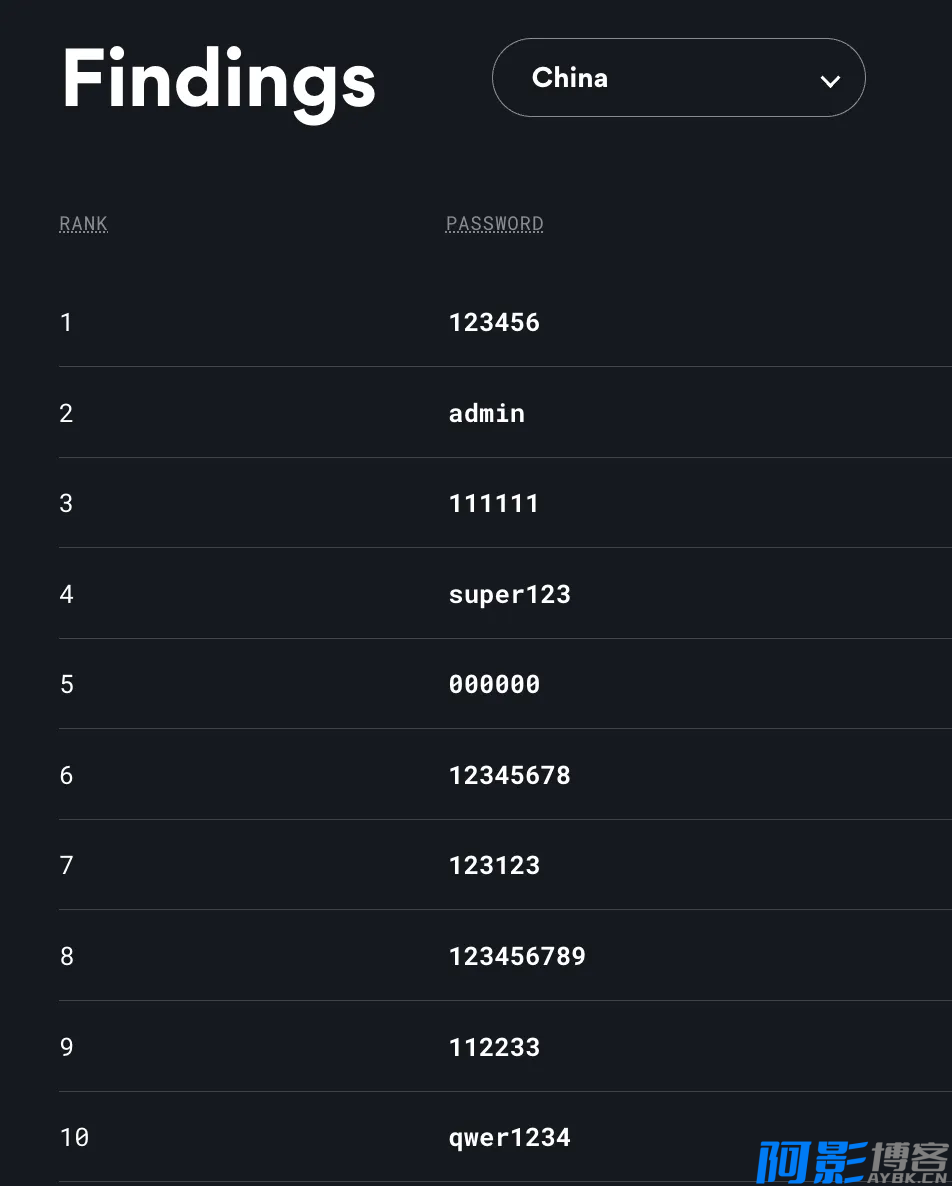Select the 123456789 password entry
The height and width of the screenshot is (1186, 952).
click(517, 956)
